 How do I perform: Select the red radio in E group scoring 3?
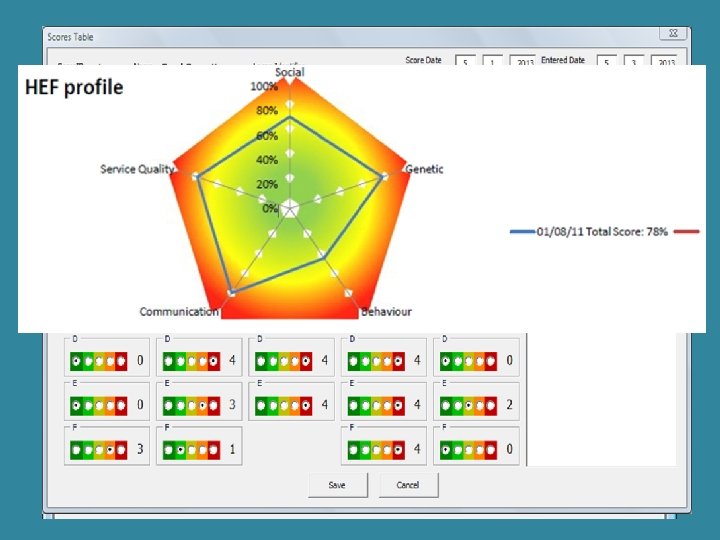click(214, 405)
